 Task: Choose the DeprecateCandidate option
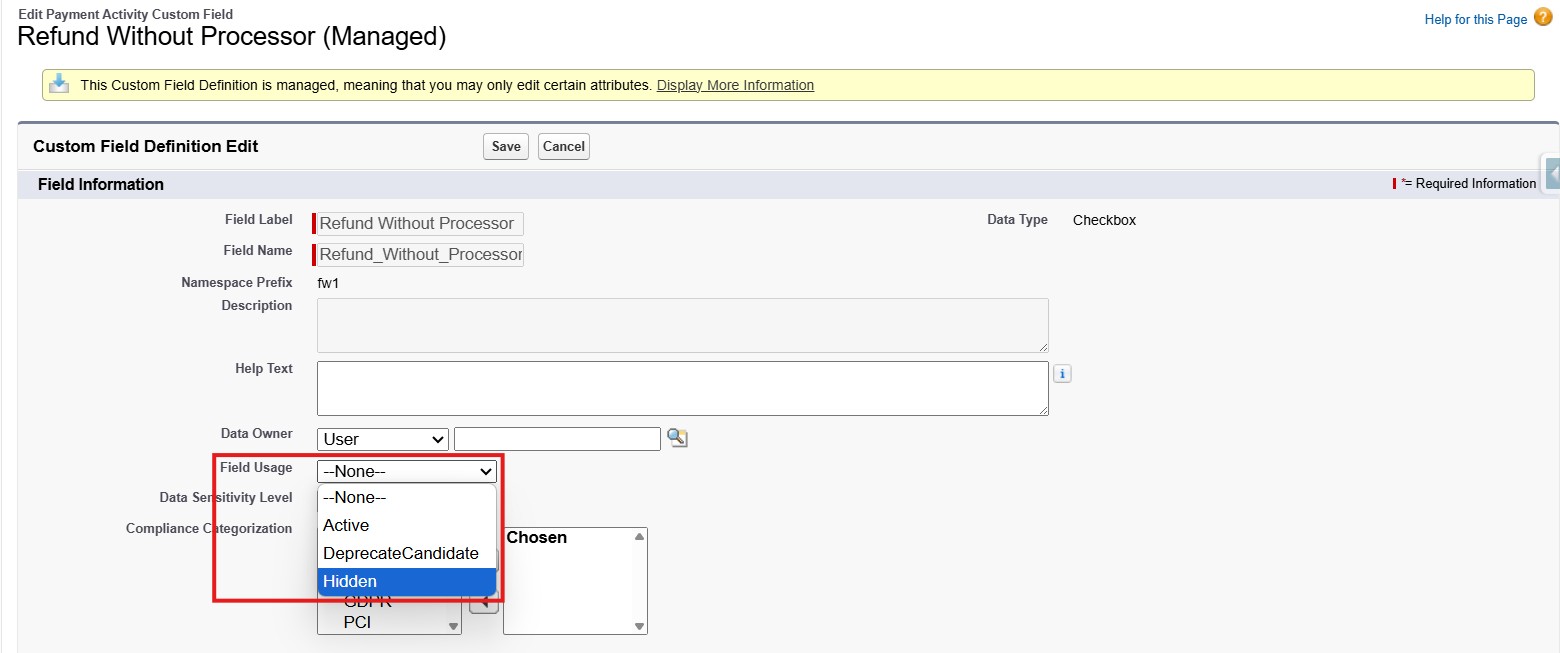pyautogui.click(x=406, y=553)
